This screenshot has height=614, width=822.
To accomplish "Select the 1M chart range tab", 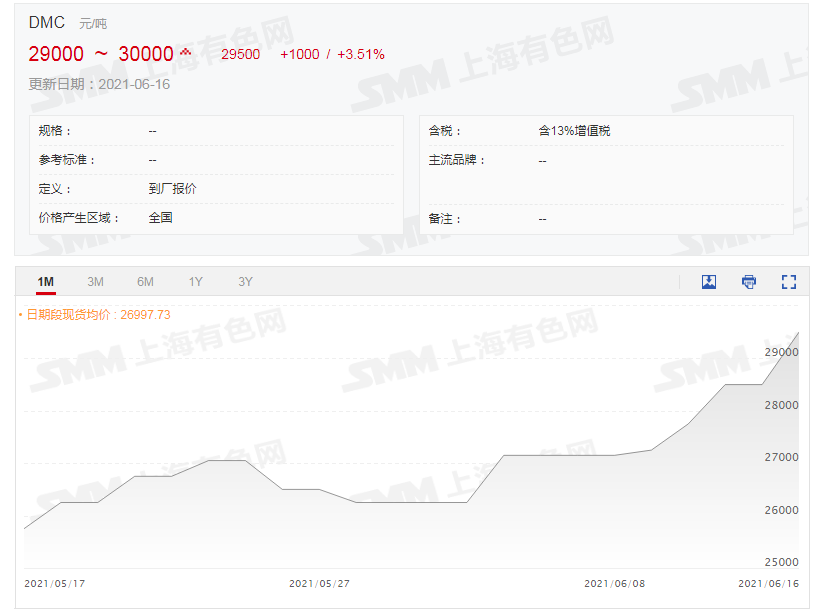I will (46, 282).
